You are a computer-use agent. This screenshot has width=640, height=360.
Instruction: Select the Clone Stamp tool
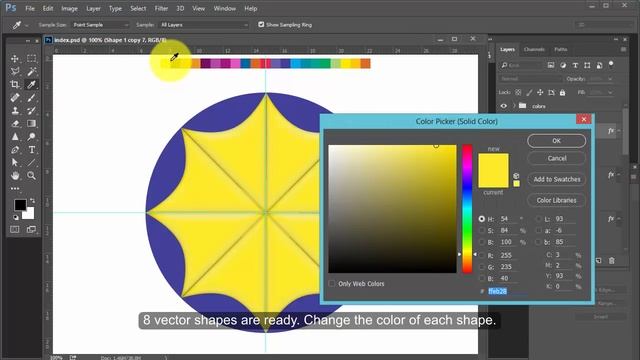[x=15, y=111]
